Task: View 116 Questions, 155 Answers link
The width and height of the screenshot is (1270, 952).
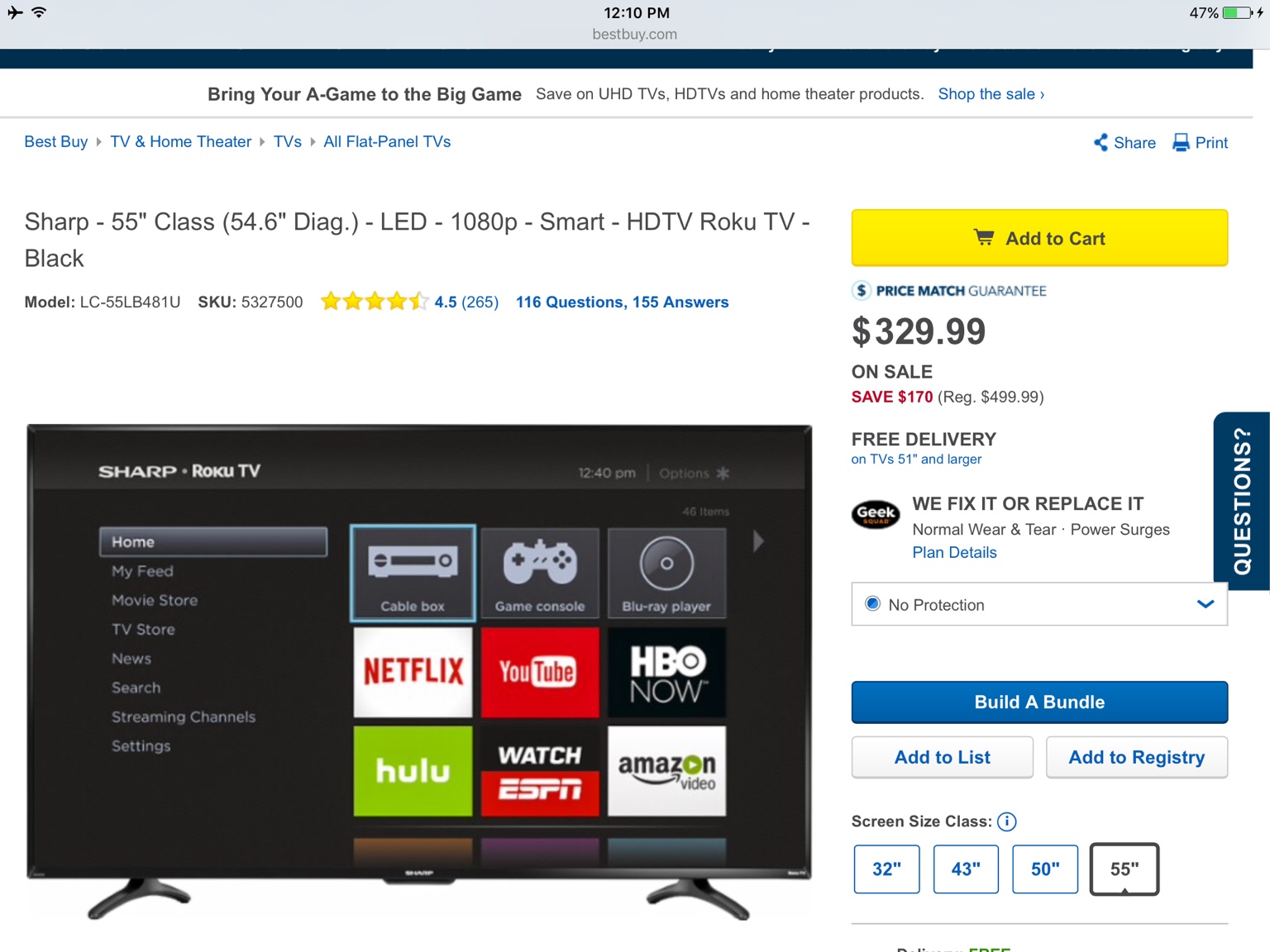Action: click(622, 302)
